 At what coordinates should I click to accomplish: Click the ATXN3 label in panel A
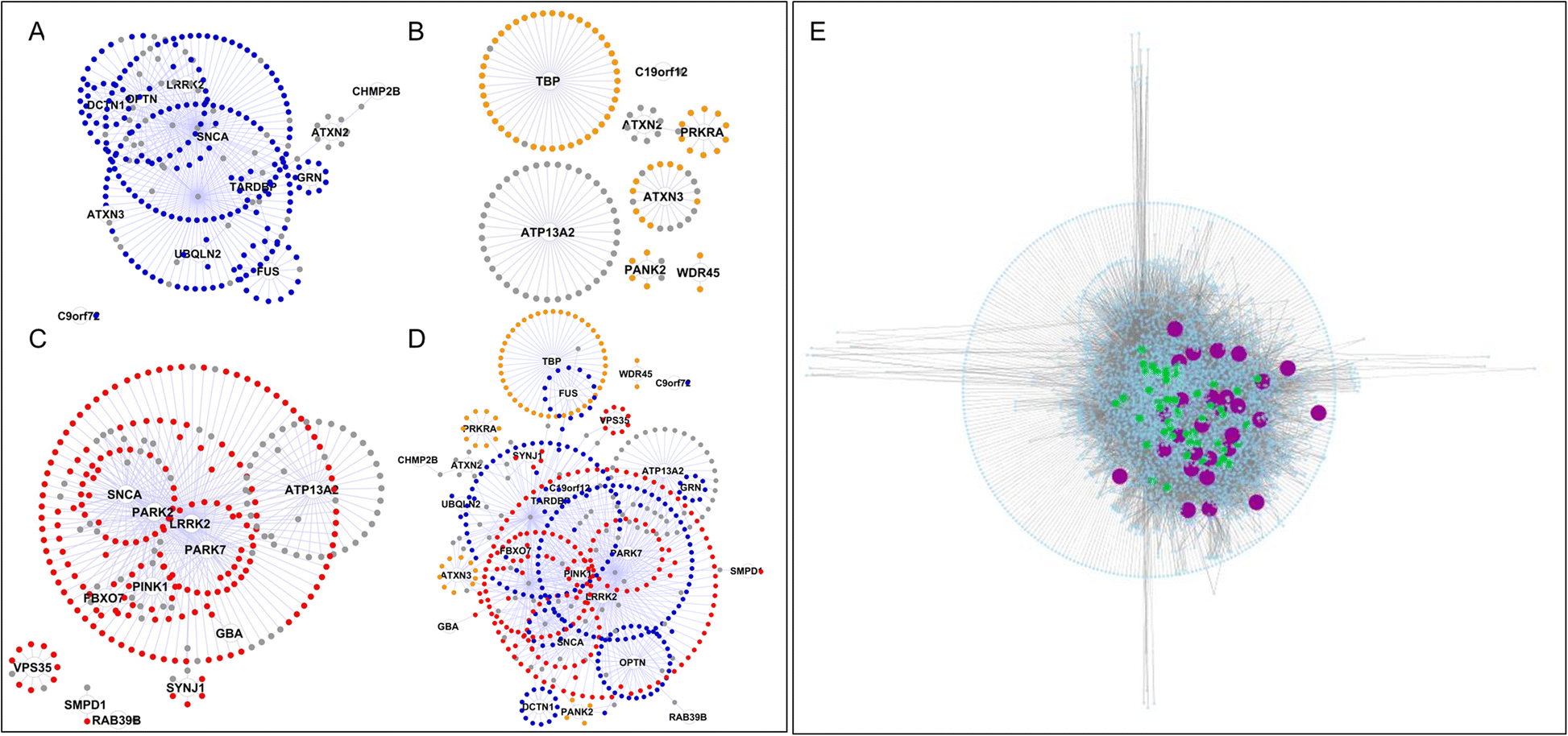coord(106,215)
